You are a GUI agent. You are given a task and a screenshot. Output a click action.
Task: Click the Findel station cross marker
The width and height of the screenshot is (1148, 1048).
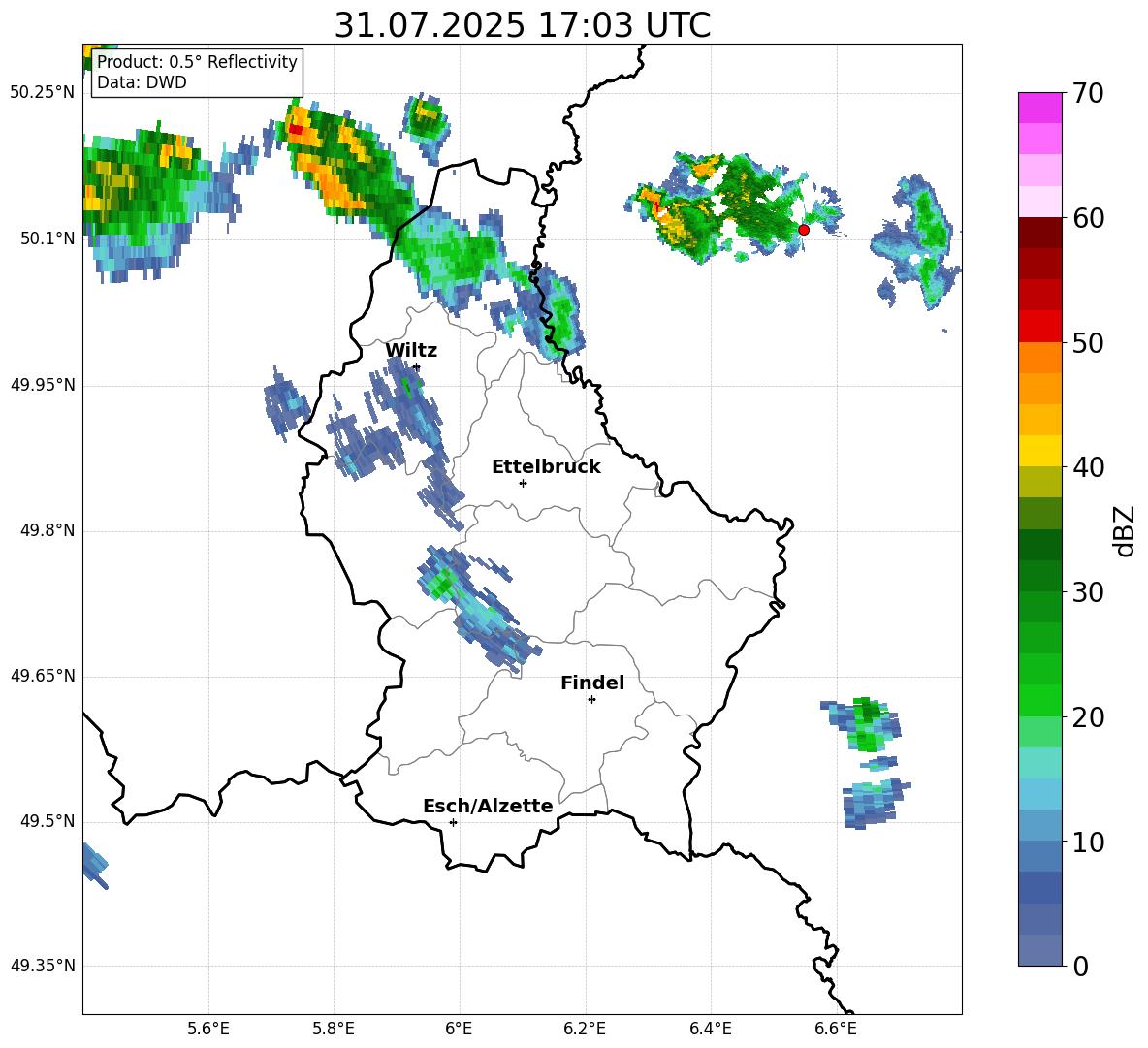pyautogui.click(x=591, y=700)
